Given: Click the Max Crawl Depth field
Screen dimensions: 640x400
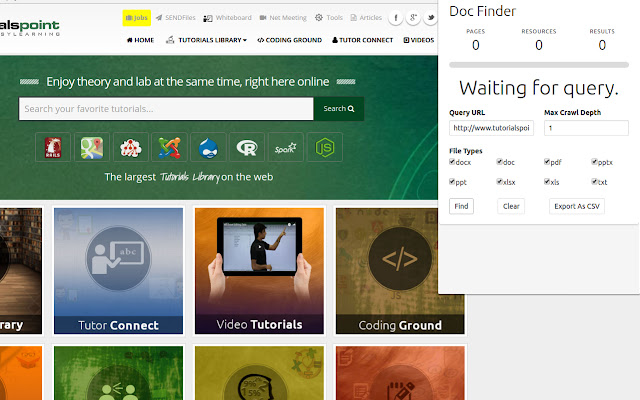Looking at the screenshot, I should (x=586, y=128).
